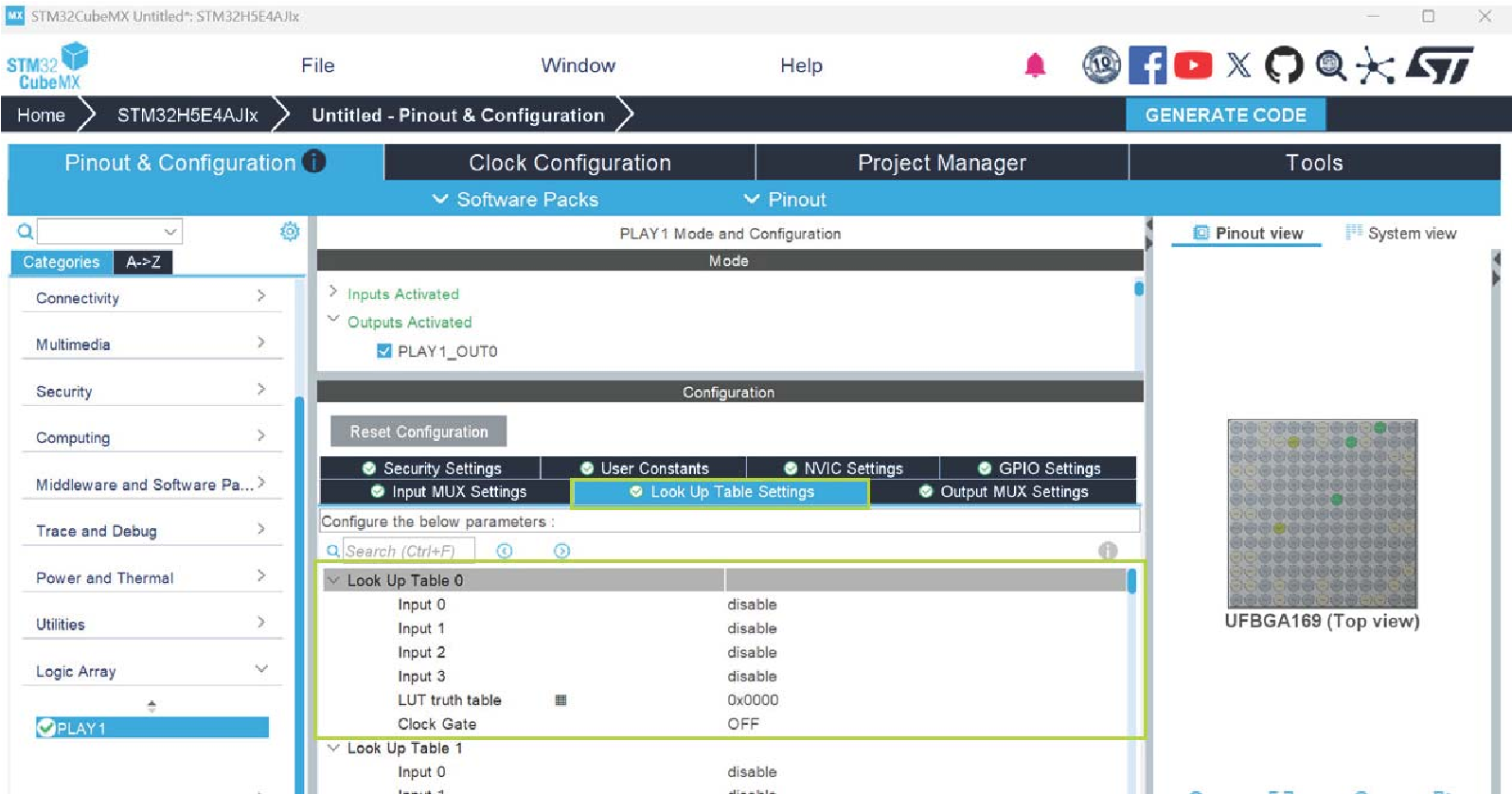Open the File menu

(318, 65)
